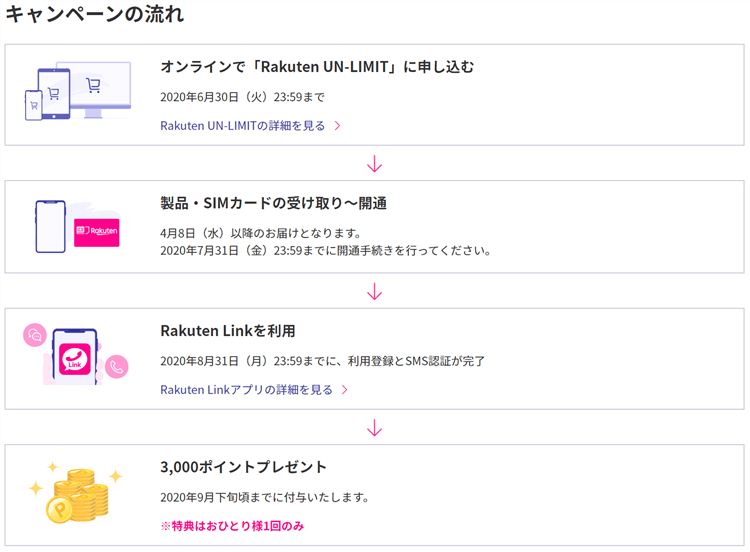750x552 pixels.
Task: Click the chevron beside Rakuten UN-LIMIT details
Action: 338,126
